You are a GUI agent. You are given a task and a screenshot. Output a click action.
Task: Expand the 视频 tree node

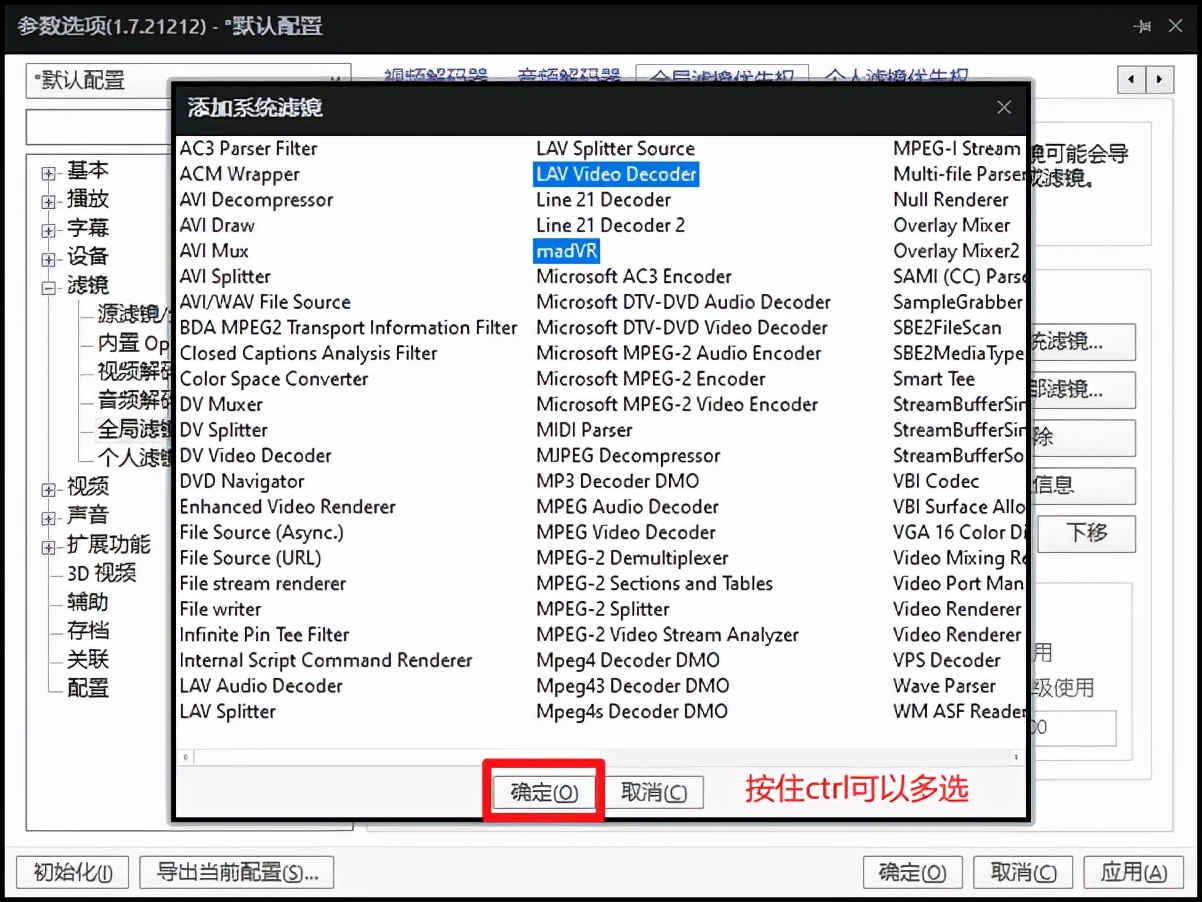click(49, 489)
